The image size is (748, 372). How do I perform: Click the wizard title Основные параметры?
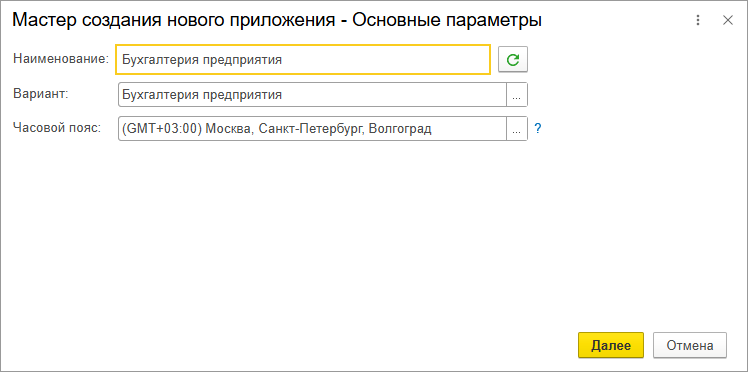click(x=447, y=21)
